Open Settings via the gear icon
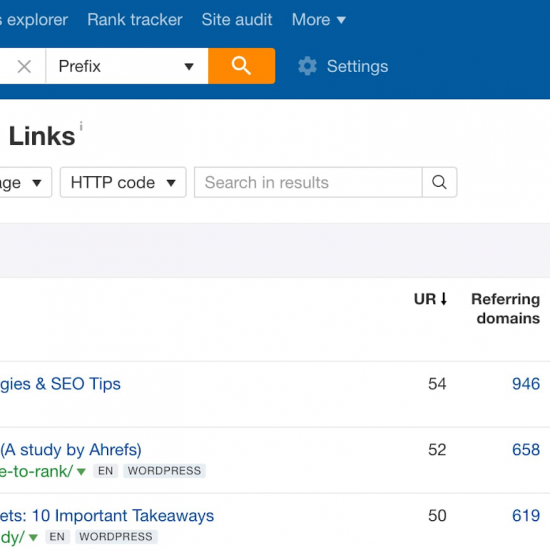 tap(307, 66)
